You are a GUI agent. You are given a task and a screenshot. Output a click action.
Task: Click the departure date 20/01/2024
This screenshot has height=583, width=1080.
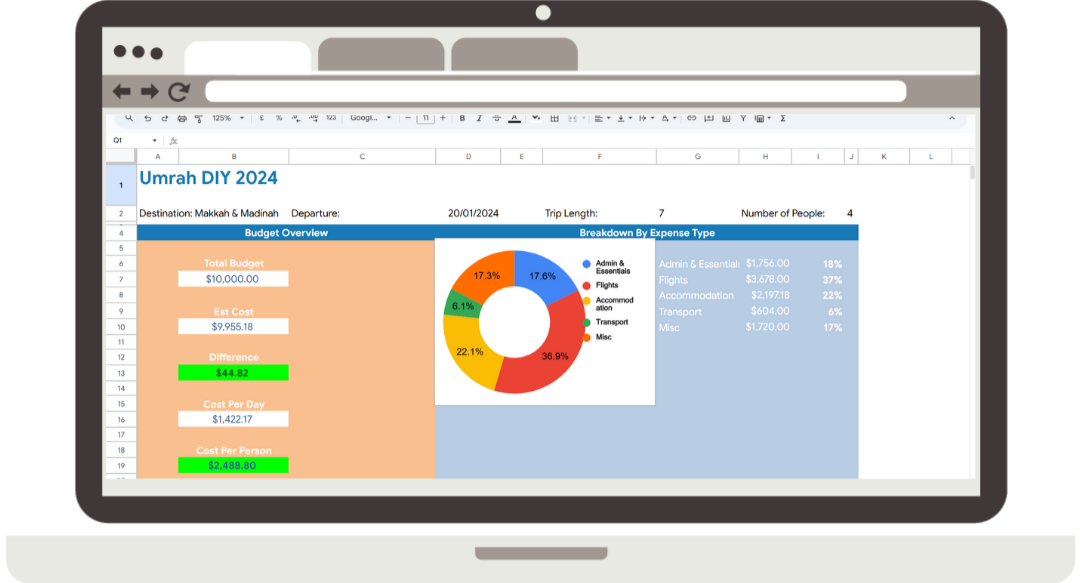[473, 214]
